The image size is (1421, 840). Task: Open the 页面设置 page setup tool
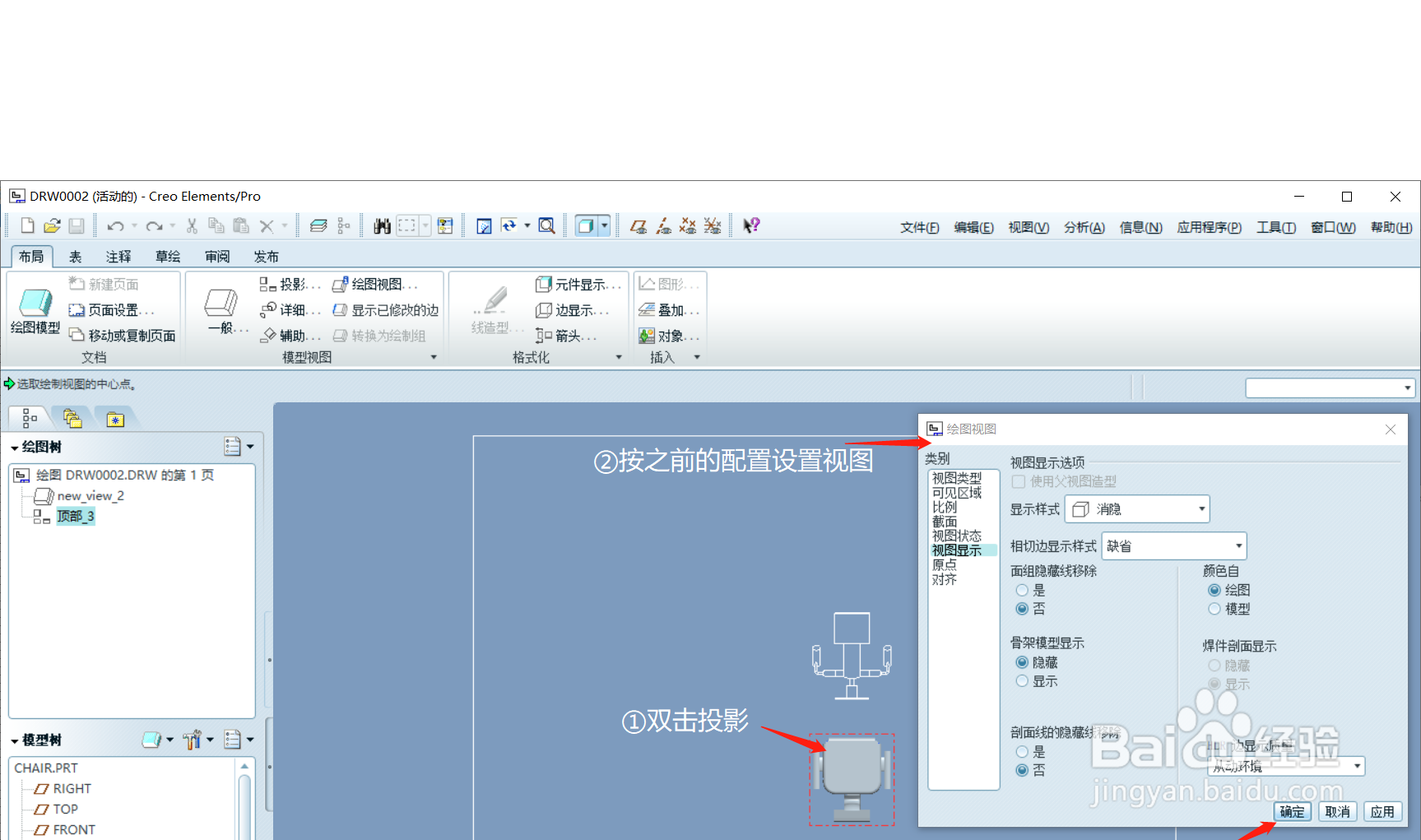(x=115, y=310)
